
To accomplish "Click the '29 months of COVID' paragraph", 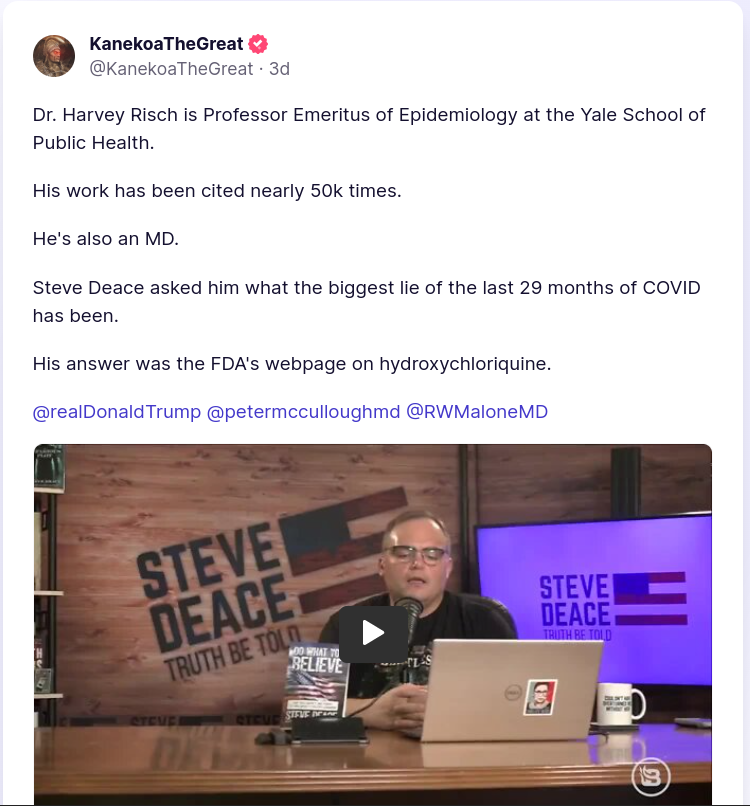I will click(367, 302).
